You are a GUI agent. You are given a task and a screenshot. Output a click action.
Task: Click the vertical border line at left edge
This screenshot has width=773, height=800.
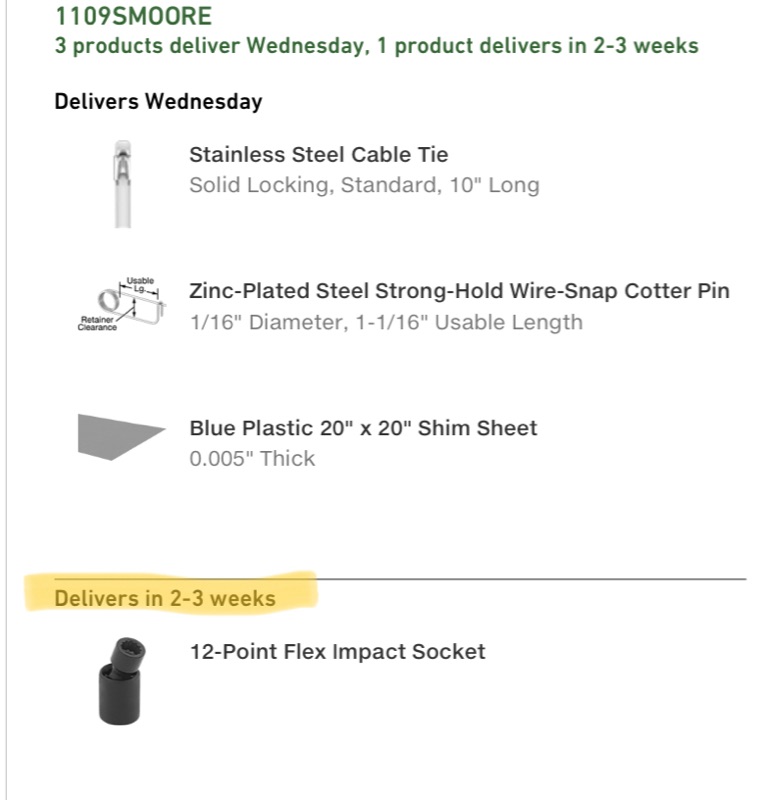[x=7, y=400]
